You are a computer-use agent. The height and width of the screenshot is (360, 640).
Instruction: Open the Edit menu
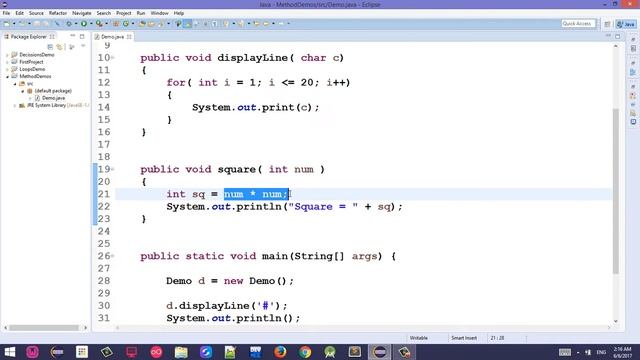click(19, 13)
